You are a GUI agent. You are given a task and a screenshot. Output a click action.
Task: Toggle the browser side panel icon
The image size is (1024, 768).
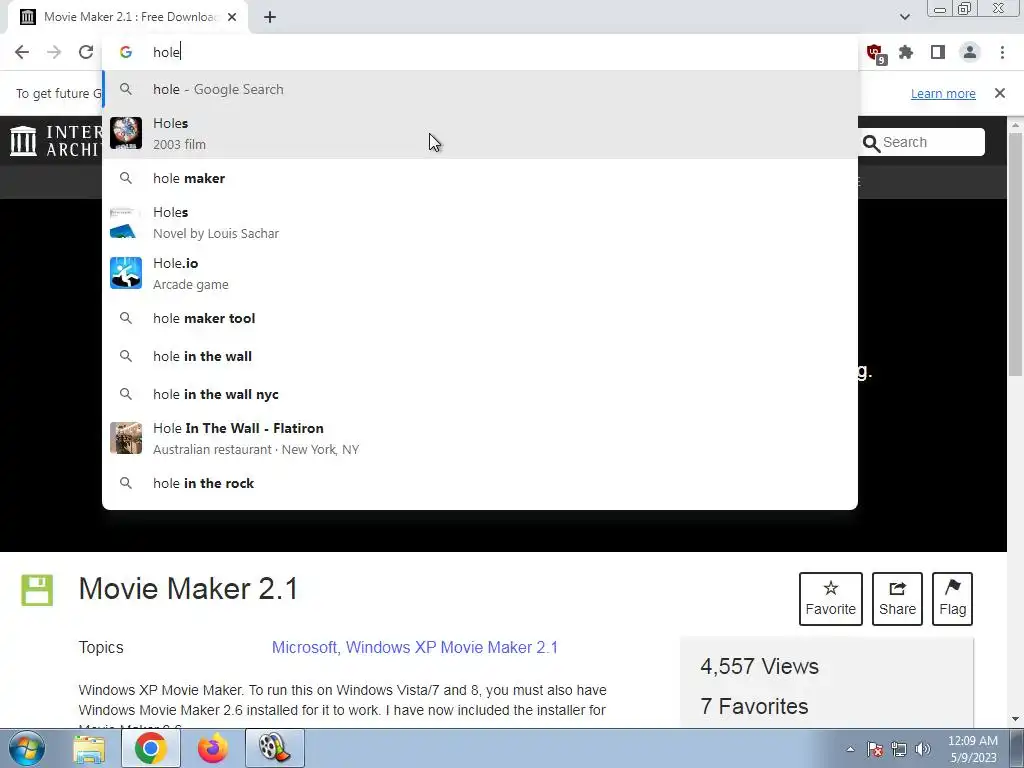tap(938, 52)
